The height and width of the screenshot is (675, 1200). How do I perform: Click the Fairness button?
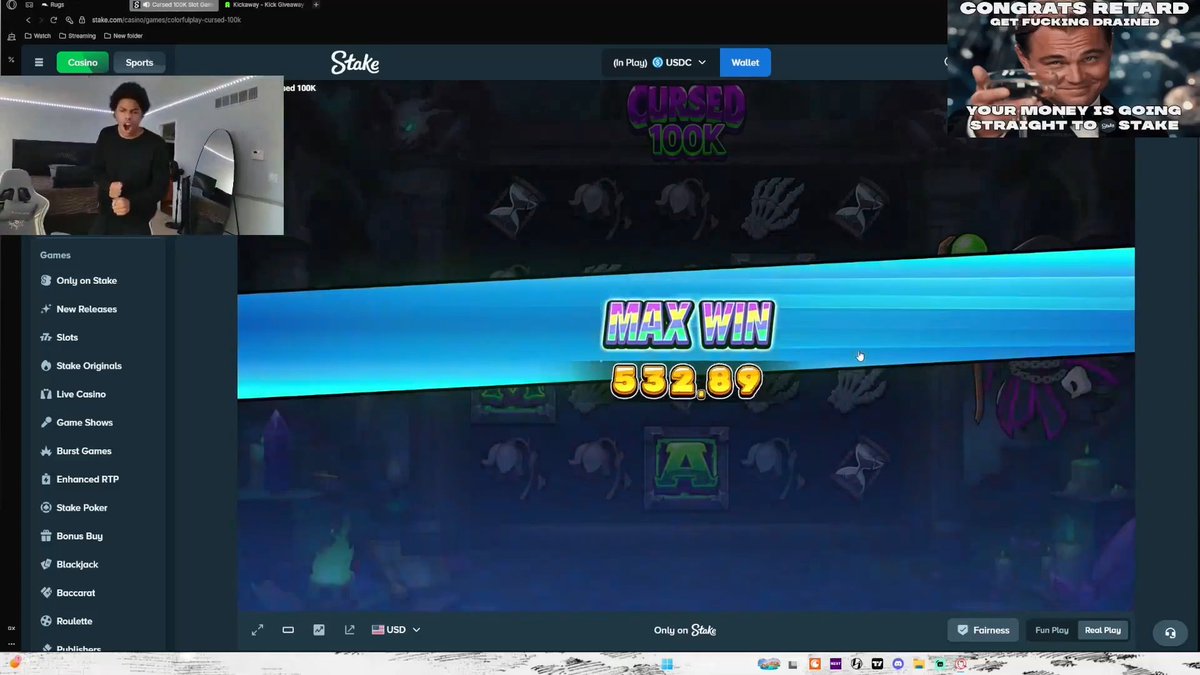[x=983, y=630]
